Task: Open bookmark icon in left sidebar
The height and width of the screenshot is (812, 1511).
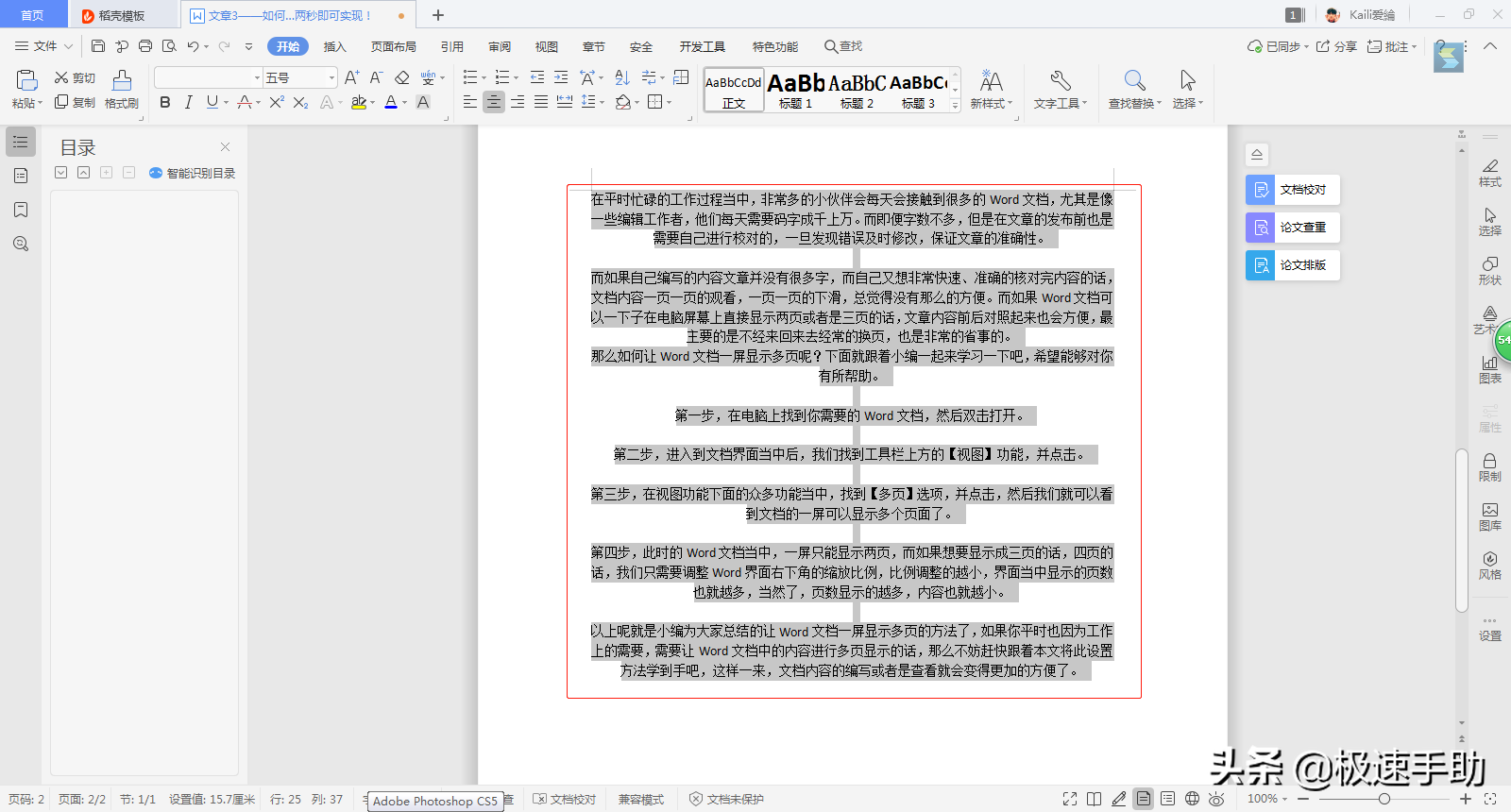Action: coord(21,210)
